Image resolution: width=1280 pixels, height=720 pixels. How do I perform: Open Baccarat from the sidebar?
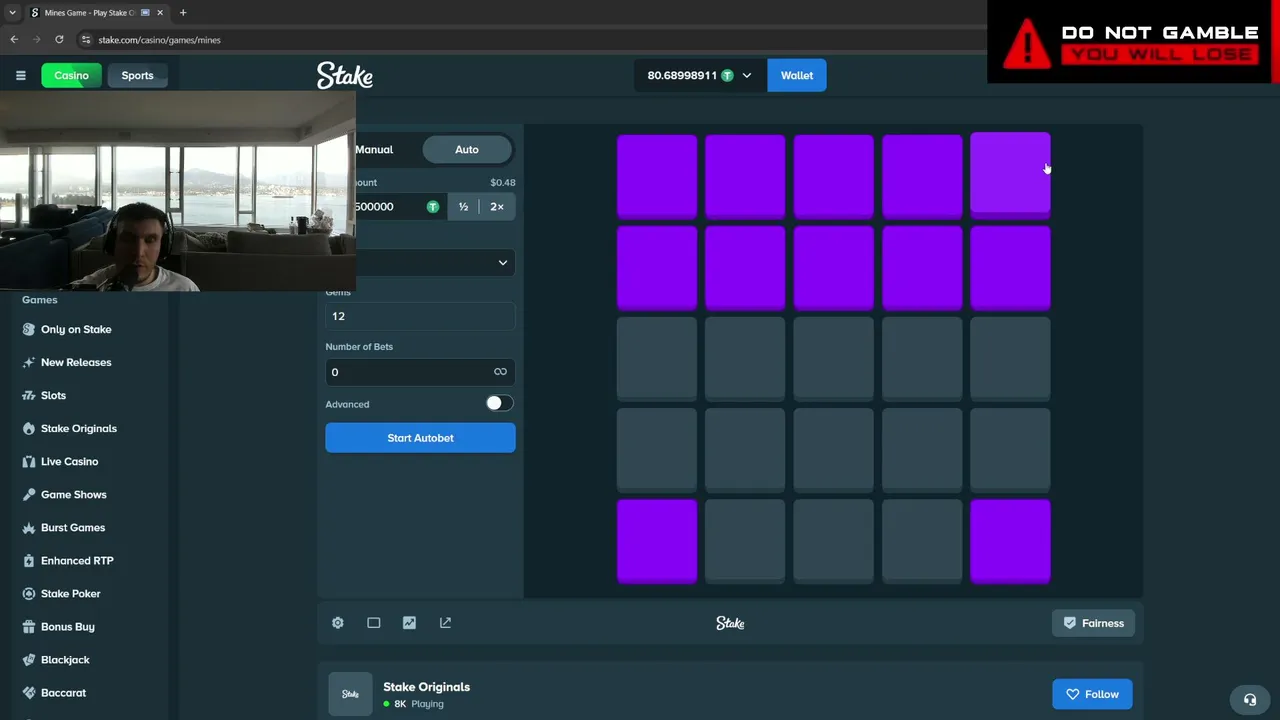click(x=63, y=693)
